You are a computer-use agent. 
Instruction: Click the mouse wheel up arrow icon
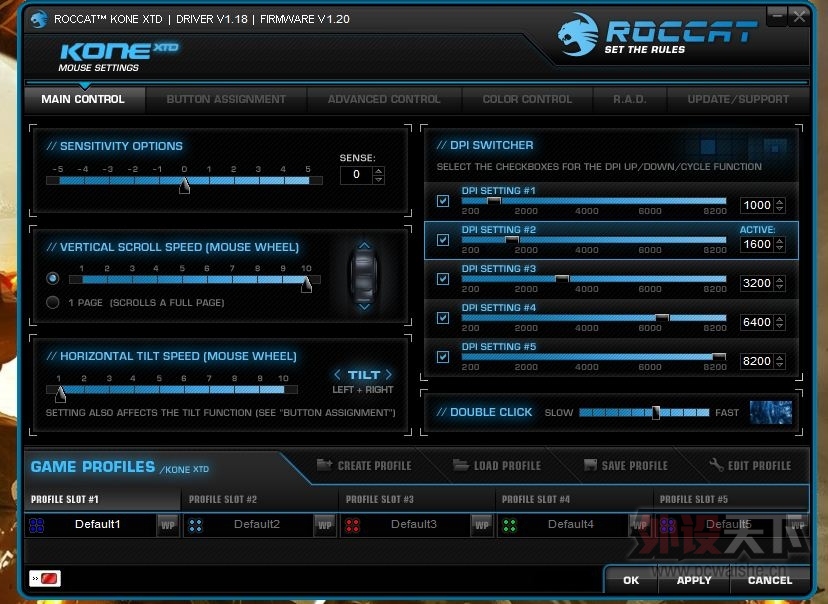(364, 246)
